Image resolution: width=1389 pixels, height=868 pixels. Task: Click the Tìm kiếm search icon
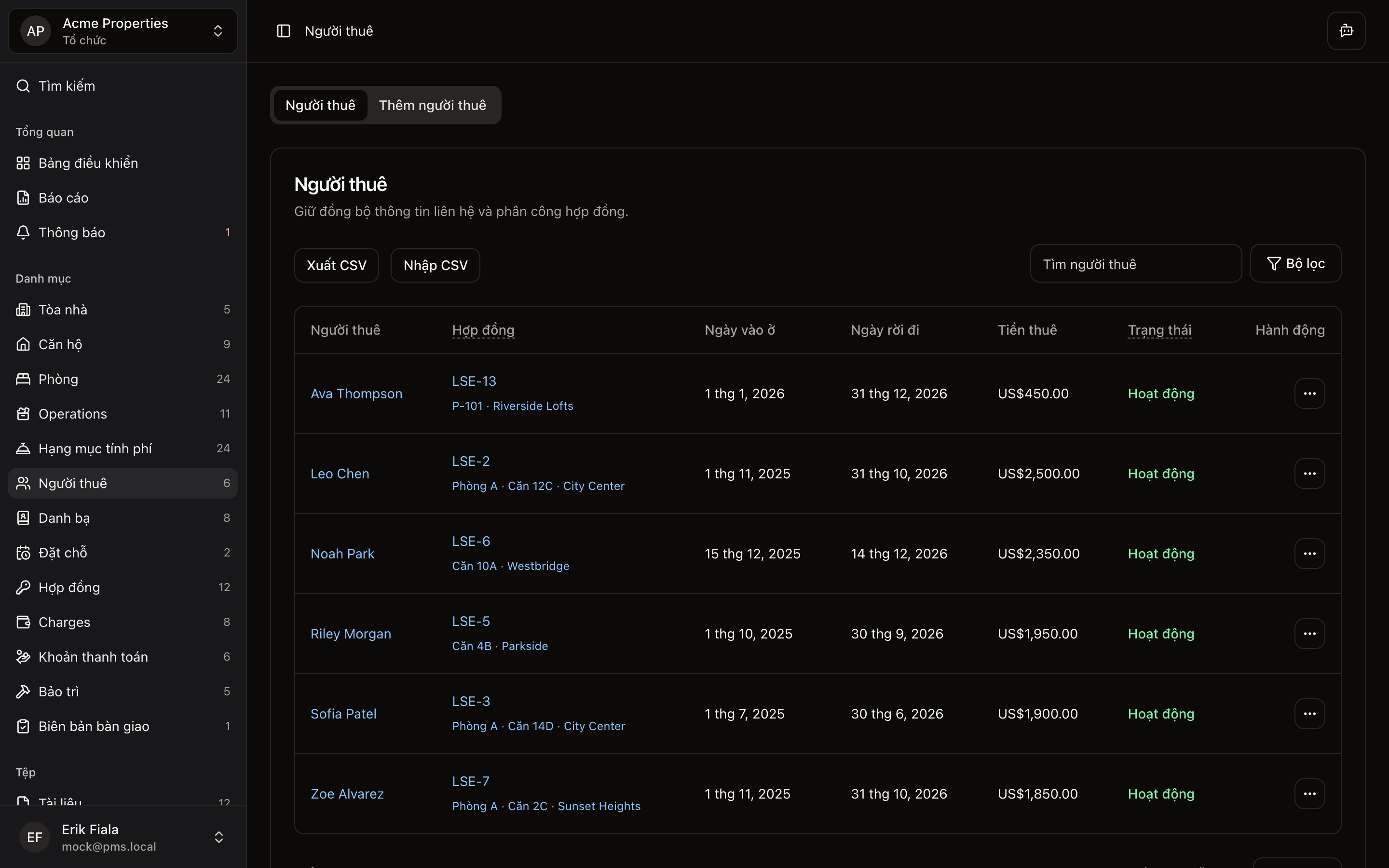tap(23, 86)
